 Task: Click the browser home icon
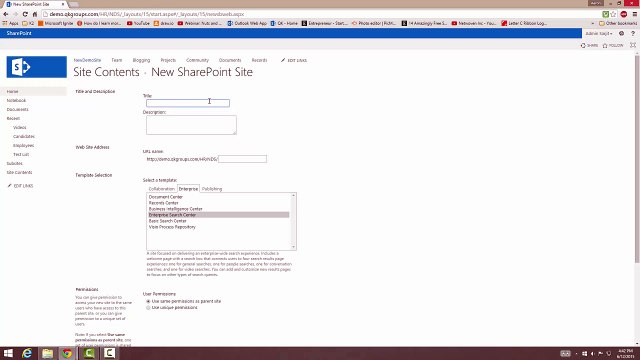(x=35, y=14)
